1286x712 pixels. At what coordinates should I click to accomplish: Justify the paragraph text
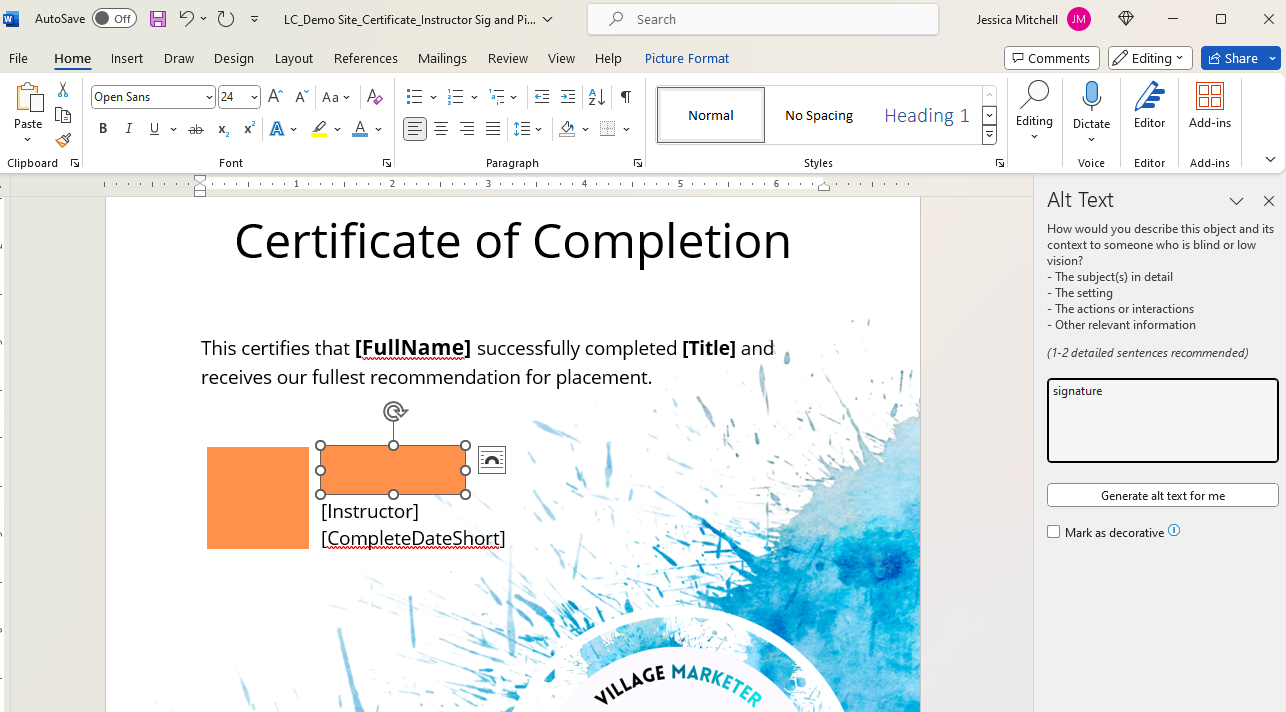tap(493, 129)
